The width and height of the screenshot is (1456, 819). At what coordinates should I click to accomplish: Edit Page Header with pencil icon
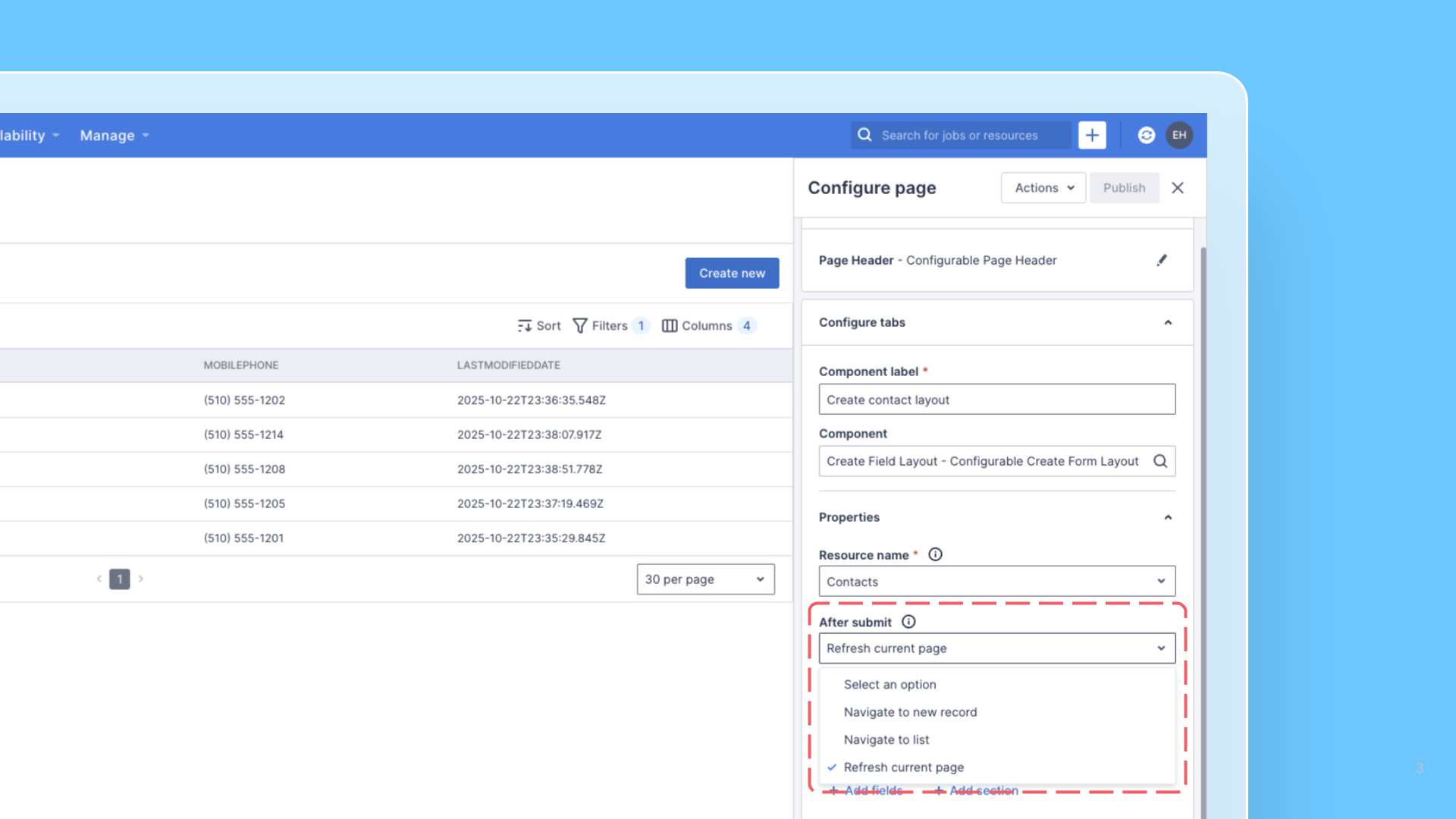tap(1162, 260)
